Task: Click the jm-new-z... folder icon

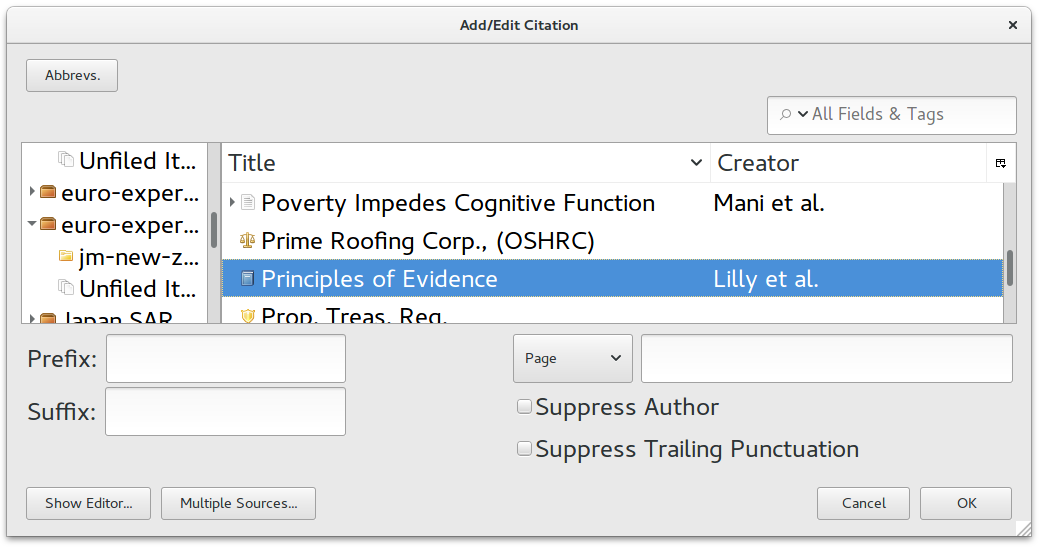Action: click(66, 256)
